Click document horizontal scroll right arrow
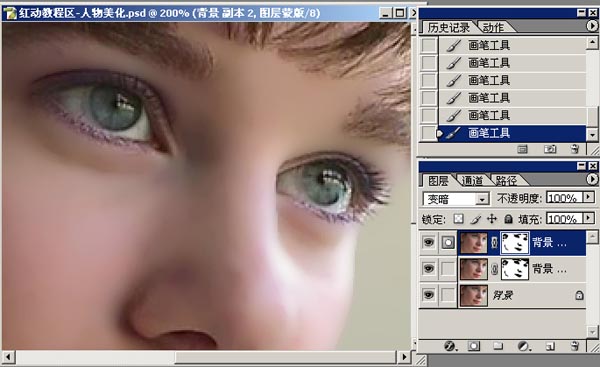Screen dimensions: 600x367 [404, 357]
